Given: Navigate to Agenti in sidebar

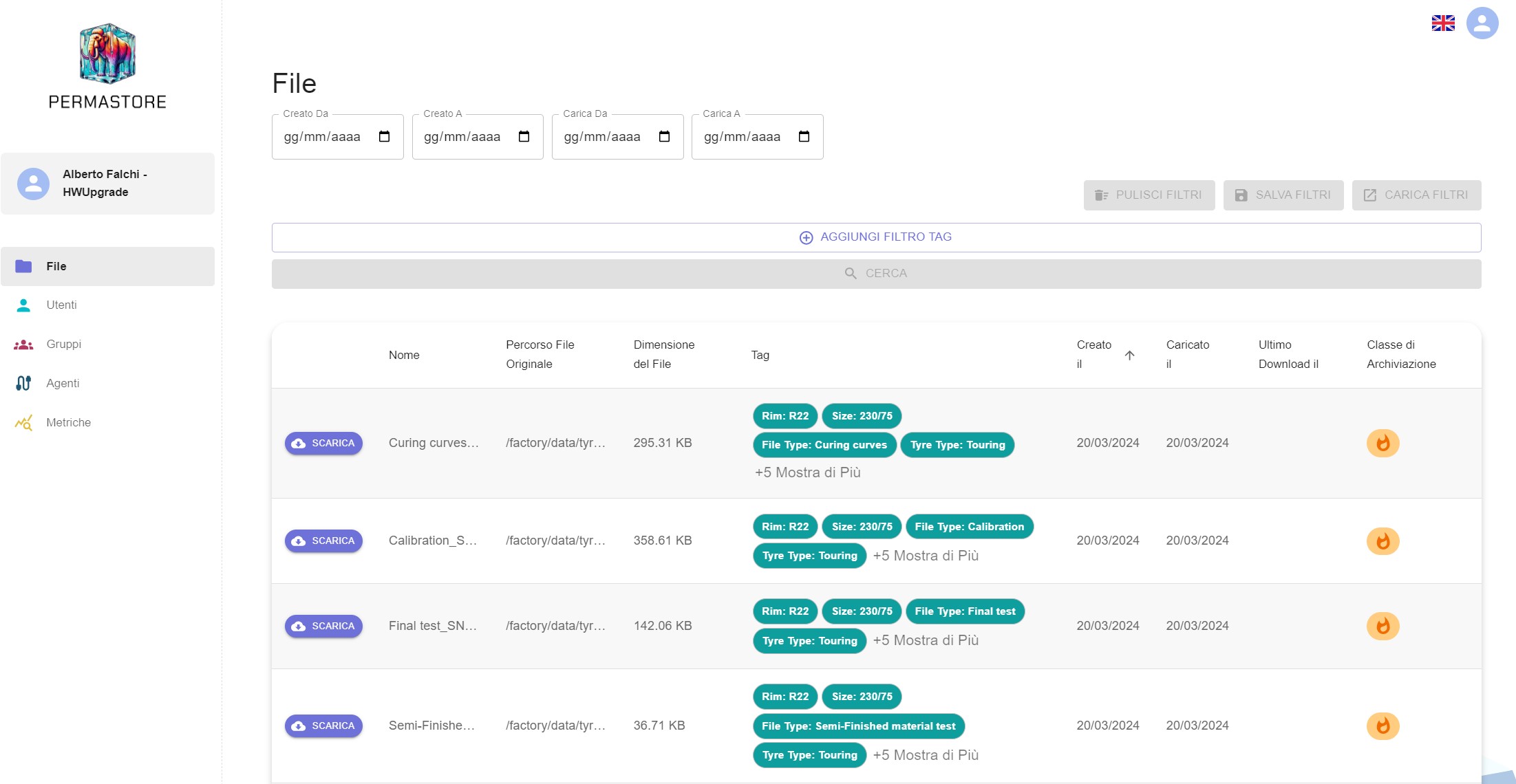Looking at the screenshot, I should tap(107, 383).
